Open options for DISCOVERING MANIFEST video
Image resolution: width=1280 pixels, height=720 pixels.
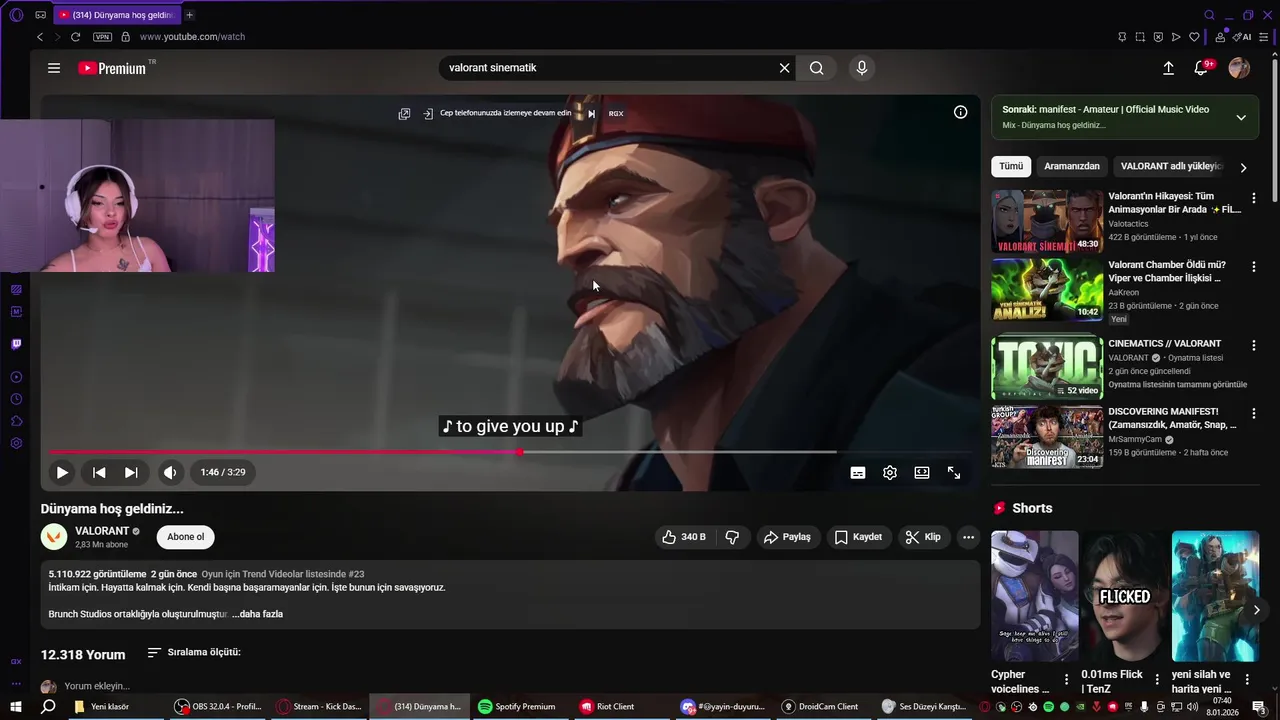[x=1254, y=413]
